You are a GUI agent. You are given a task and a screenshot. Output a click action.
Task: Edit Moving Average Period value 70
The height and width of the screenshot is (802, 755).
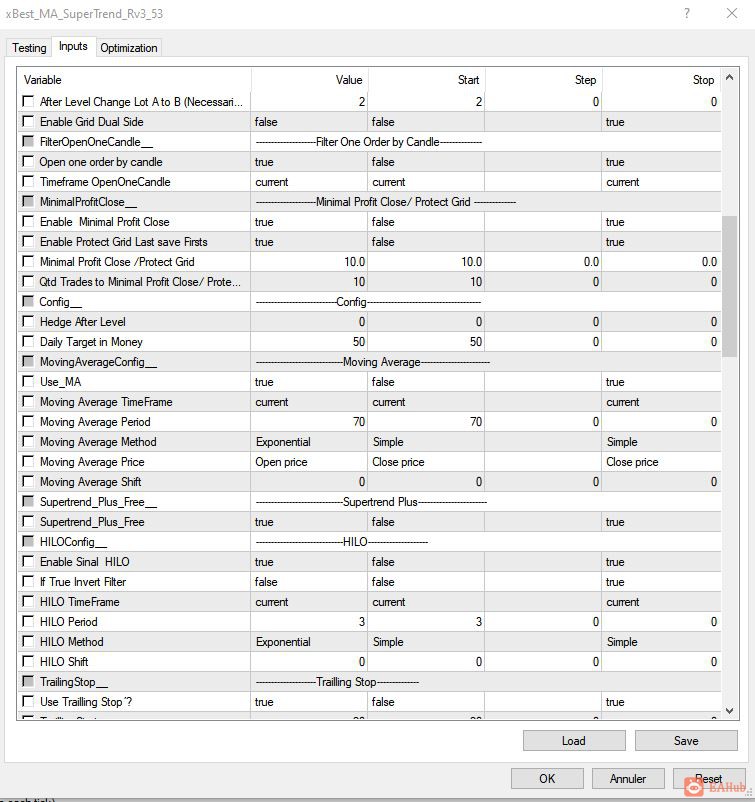pos(309,421)
